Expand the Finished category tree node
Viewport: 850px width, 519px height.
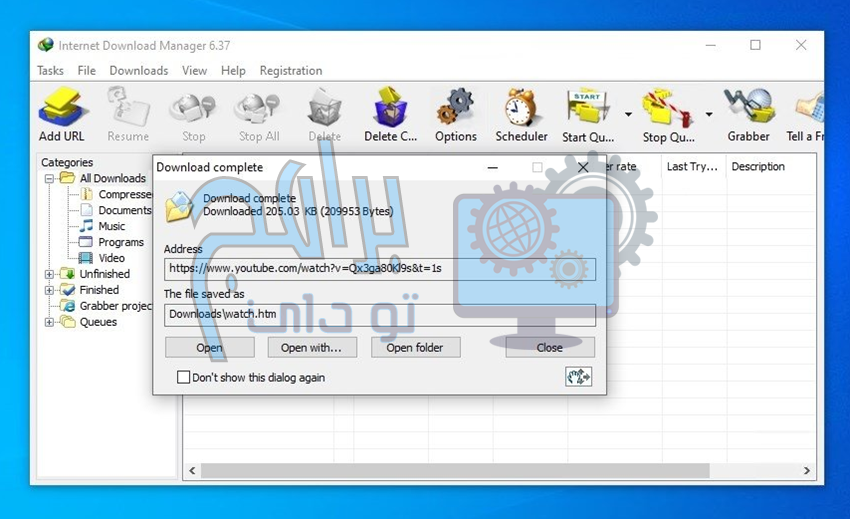pyautogui.click(x=50, y=290)
